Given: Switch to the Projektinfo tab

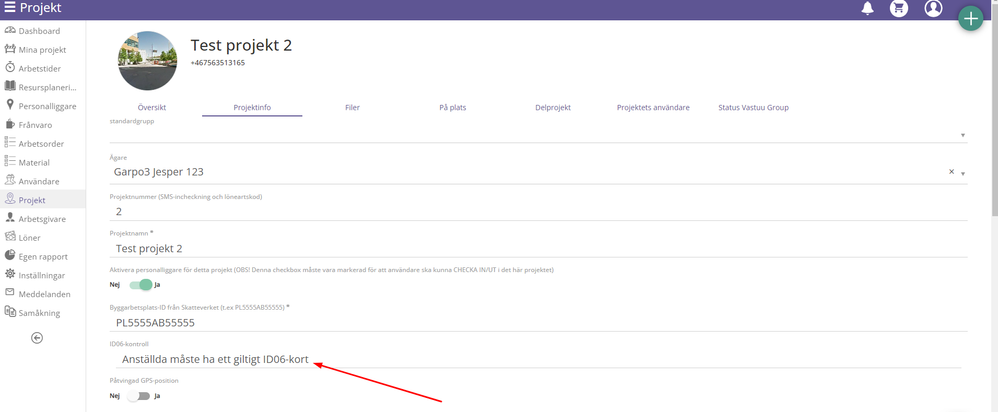Looking at the screenshot, I should [252, 108].
